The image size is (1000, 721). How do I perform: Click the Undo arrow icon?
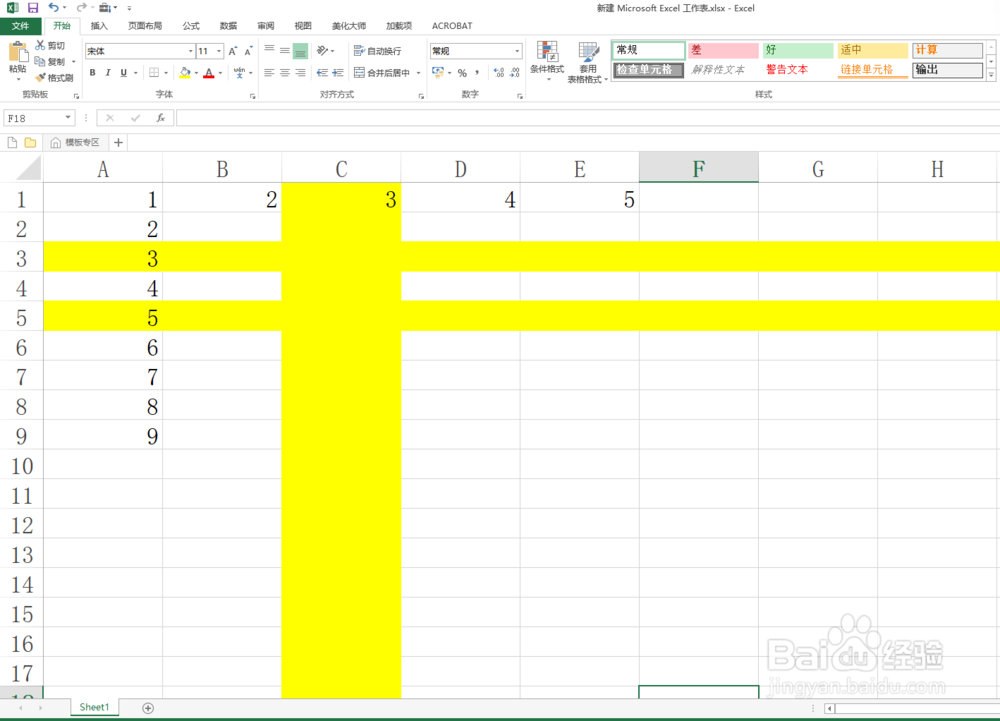point(54,8)
